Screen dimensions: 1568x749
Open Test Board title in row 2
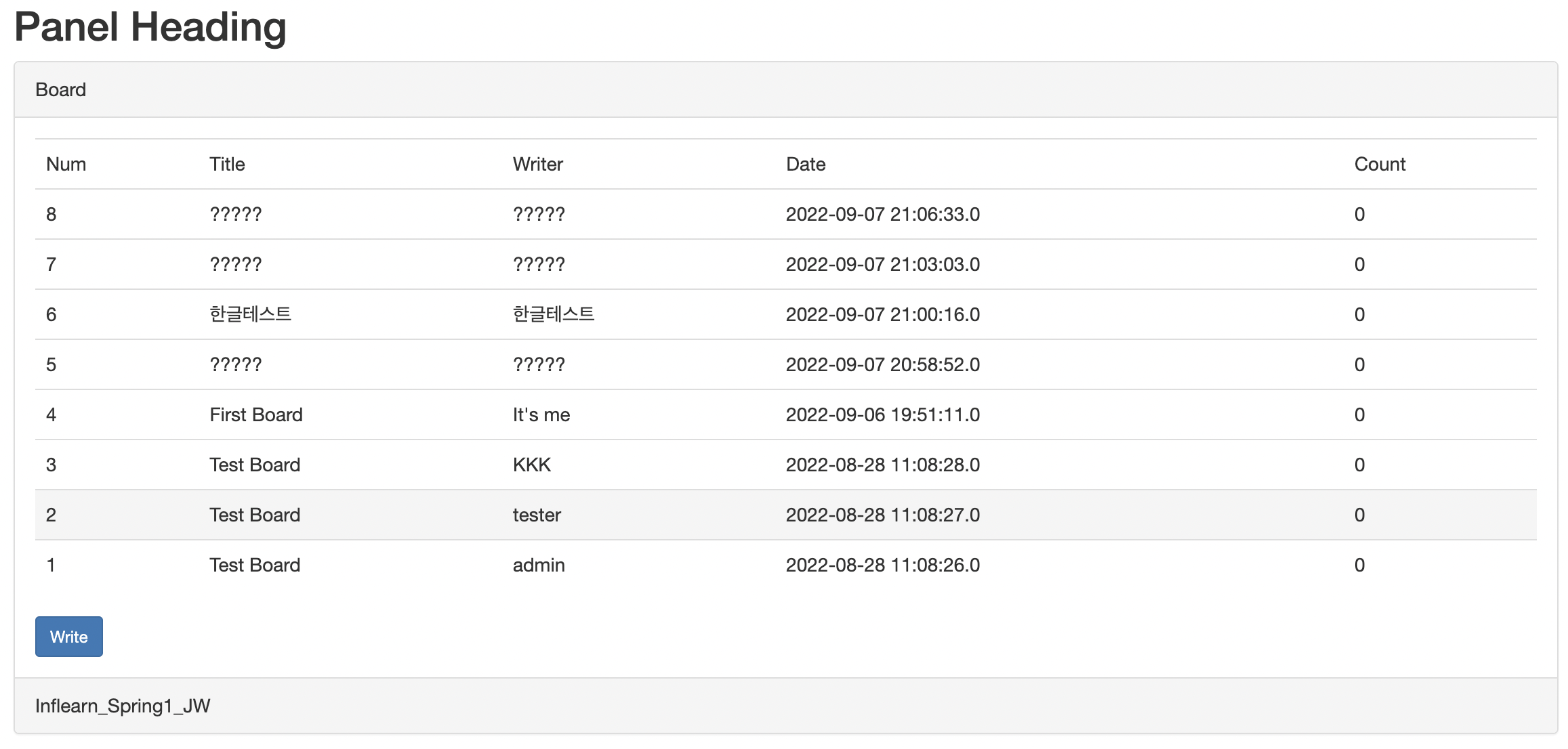click(x=255, y=515)
